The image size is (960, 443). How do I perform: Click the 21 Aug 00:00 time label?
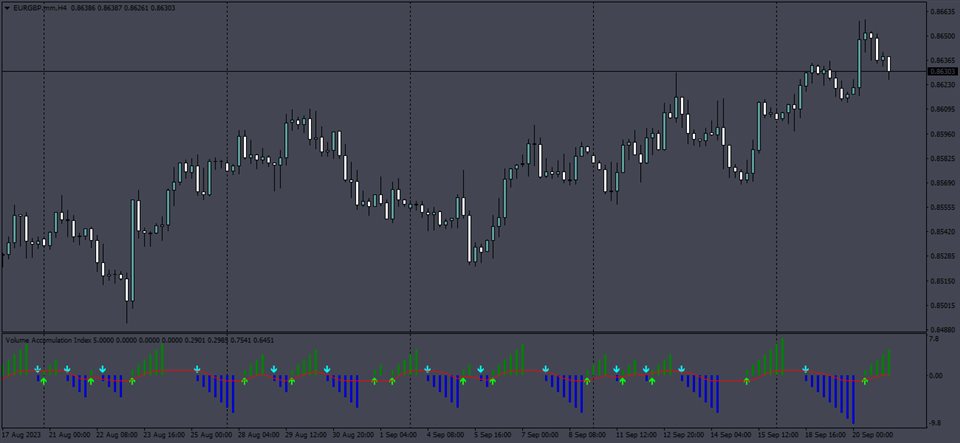tap(70, 434)
